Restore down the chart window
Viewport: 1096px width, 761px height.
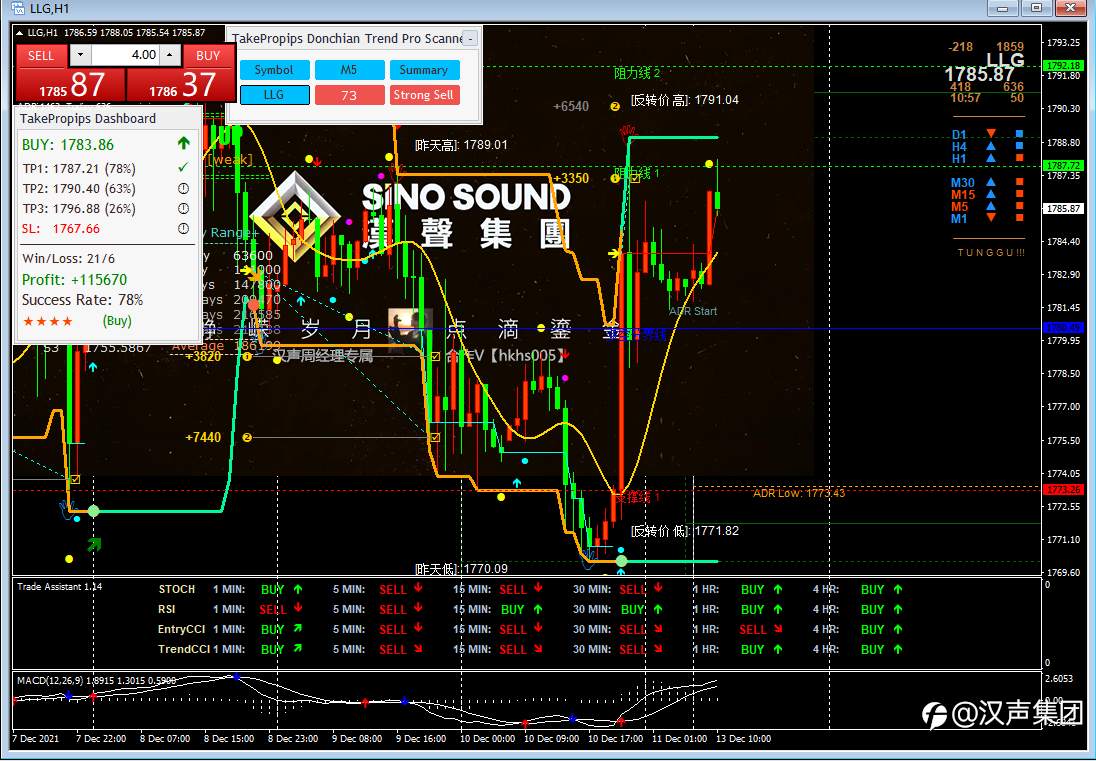pos(1037,8)
